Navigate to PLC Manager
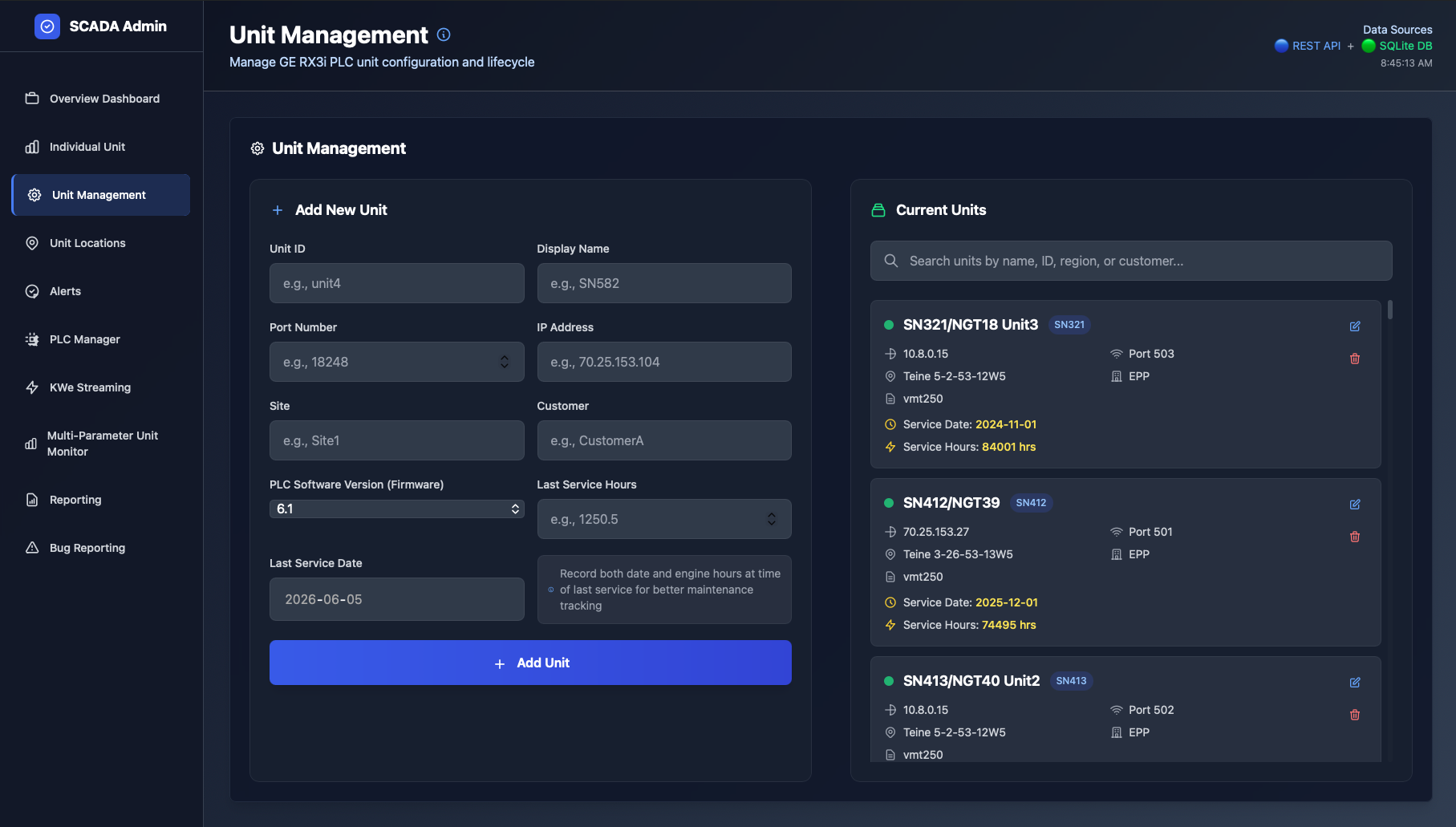1456x827 pixels. click(101, 339)
